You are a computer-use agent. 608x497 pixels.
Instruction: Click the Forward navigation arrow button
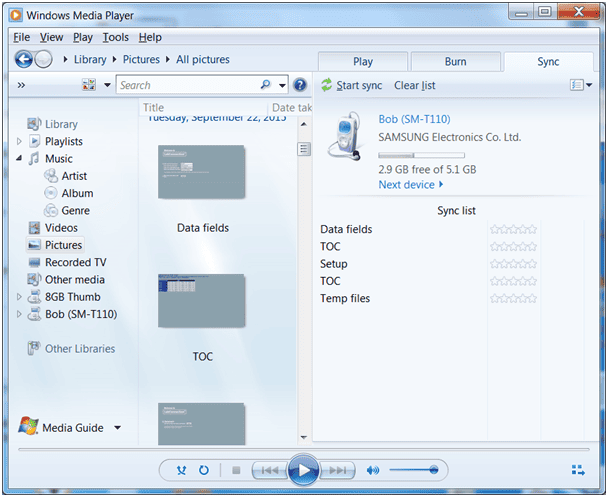coord(43,59)
